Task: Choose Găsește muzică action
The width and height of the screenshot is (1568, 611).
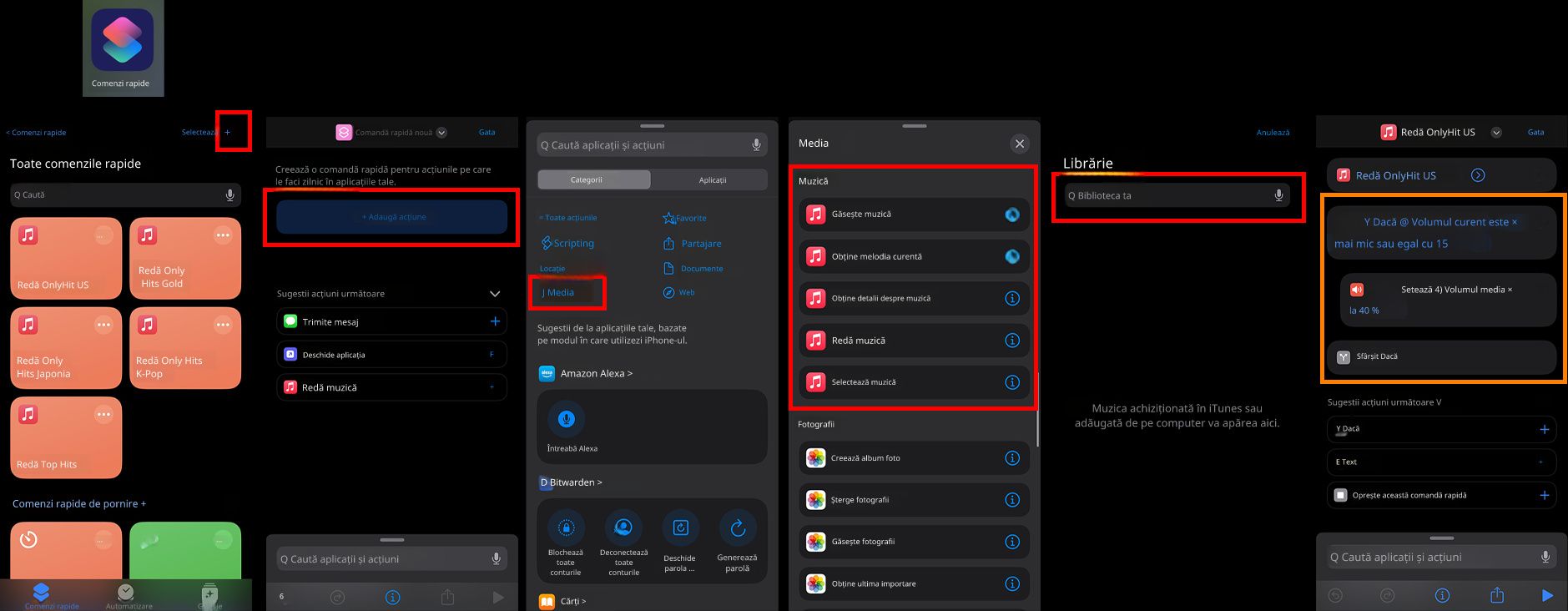Action: [914, 215]
